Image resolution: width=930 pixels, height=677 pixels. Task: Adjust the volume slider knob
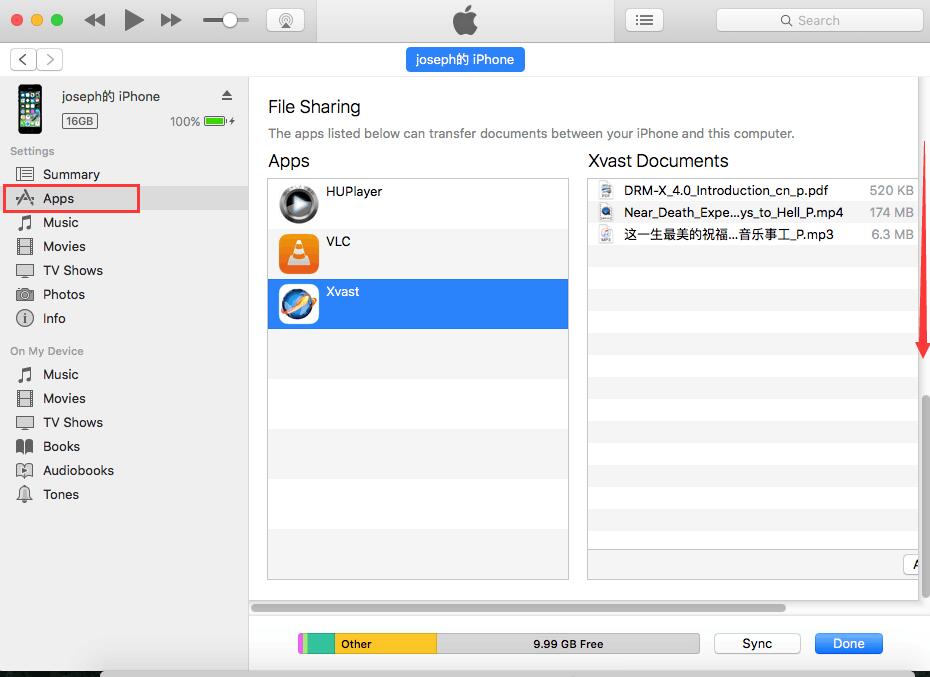[x=230, y=20]
